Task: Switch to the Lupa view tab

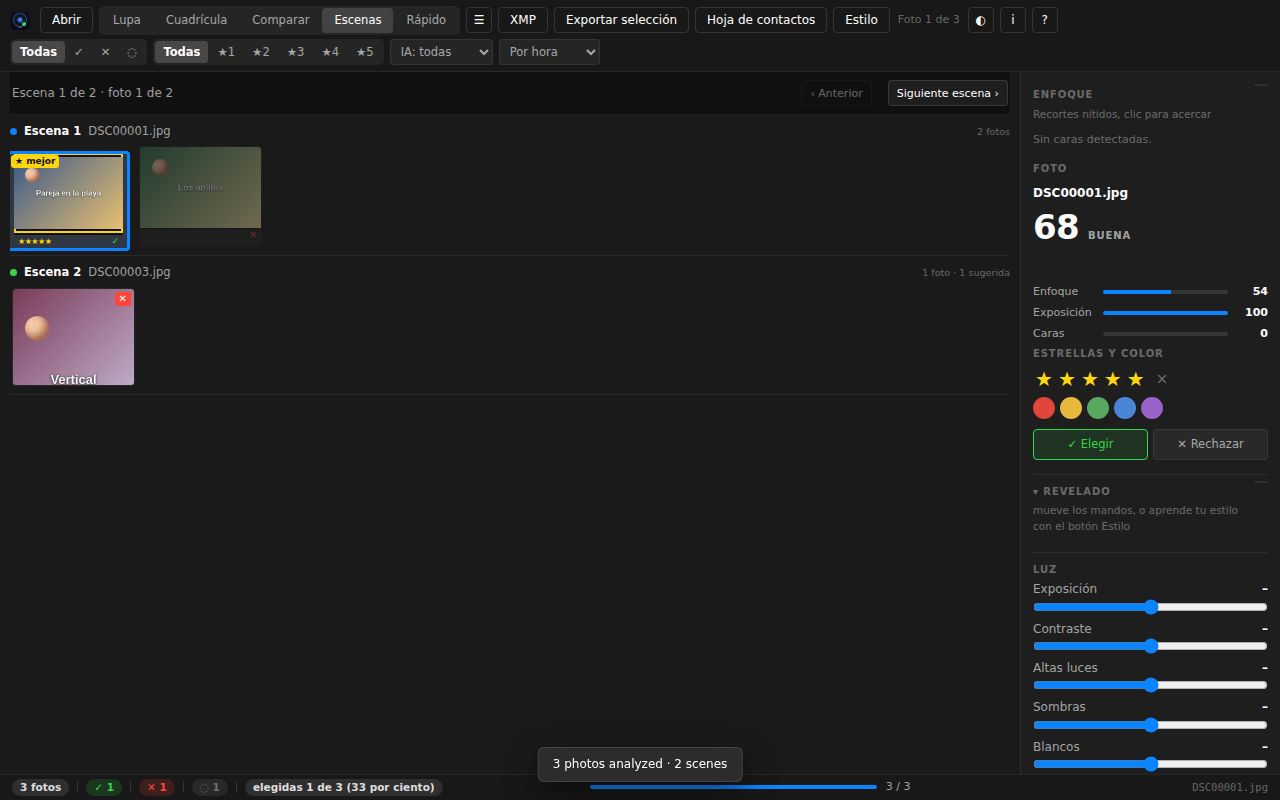Action: (x=127, y=20)
